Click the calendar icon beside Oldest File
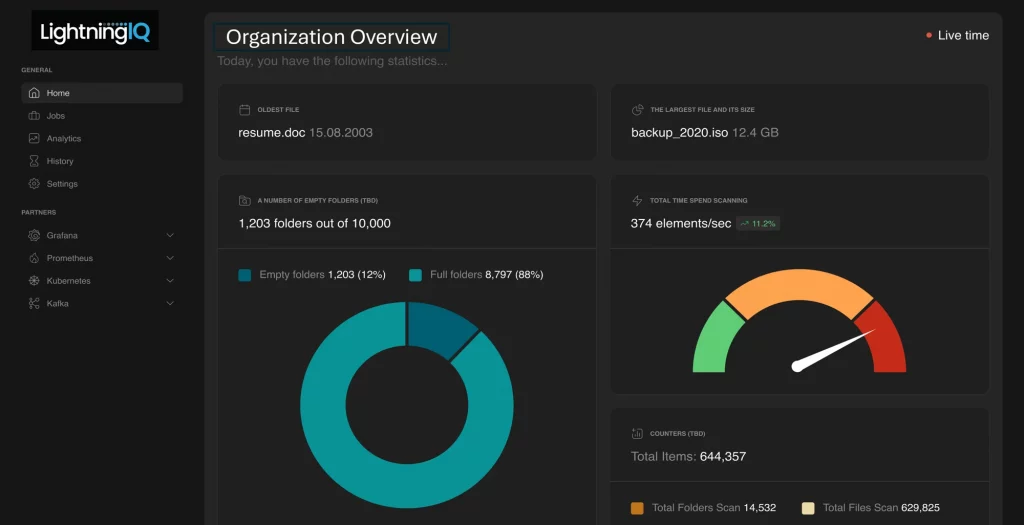Screen dimensions: 1024x525 [244, 110]
